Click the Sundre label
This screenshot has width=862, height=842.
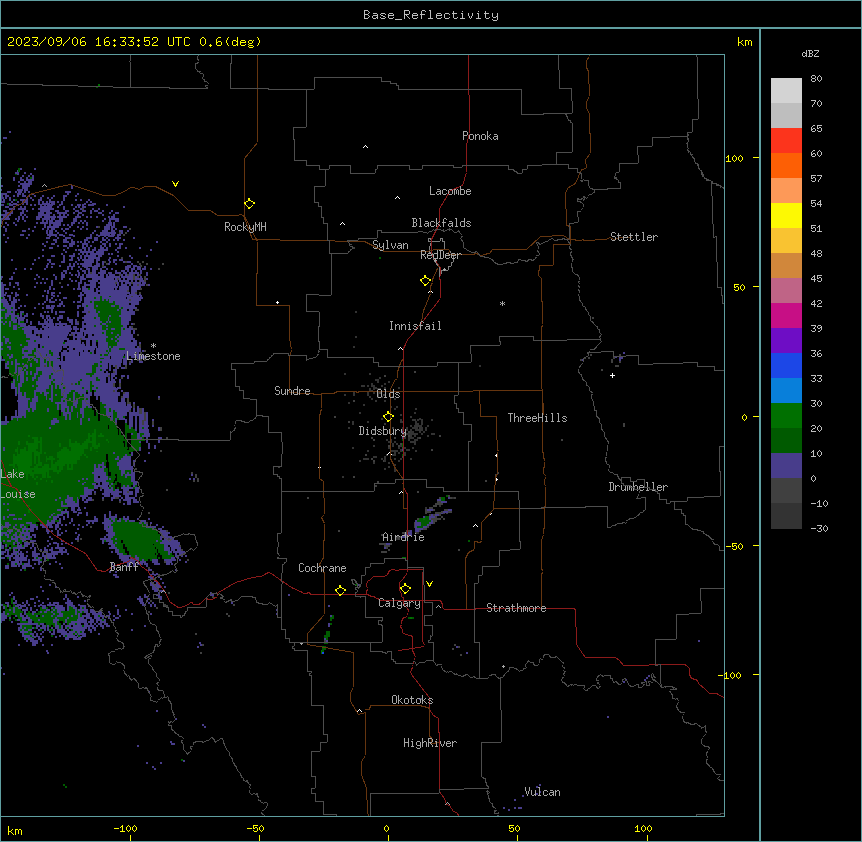(292, 391)
